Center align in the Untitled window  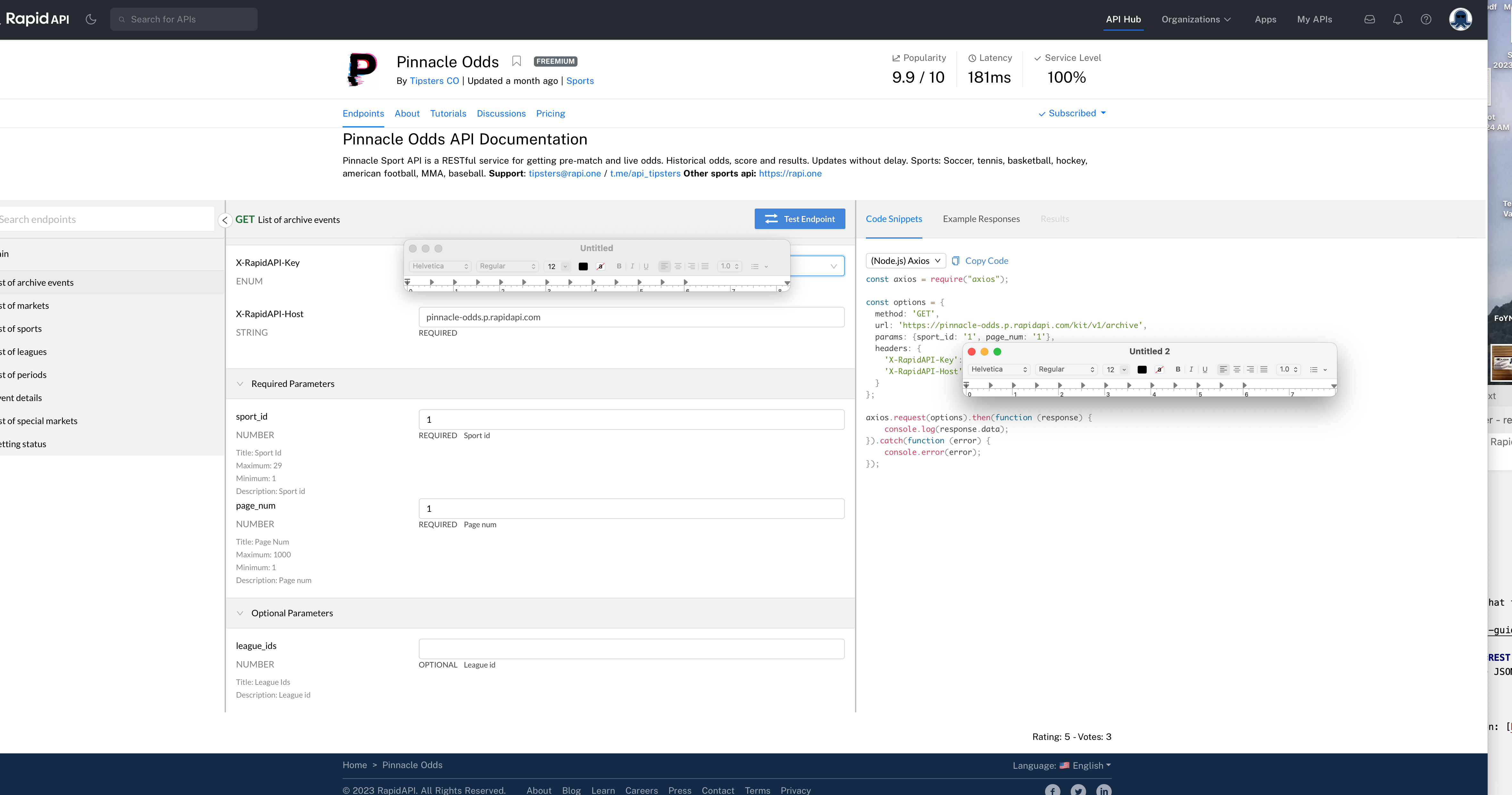click(677, 266)
